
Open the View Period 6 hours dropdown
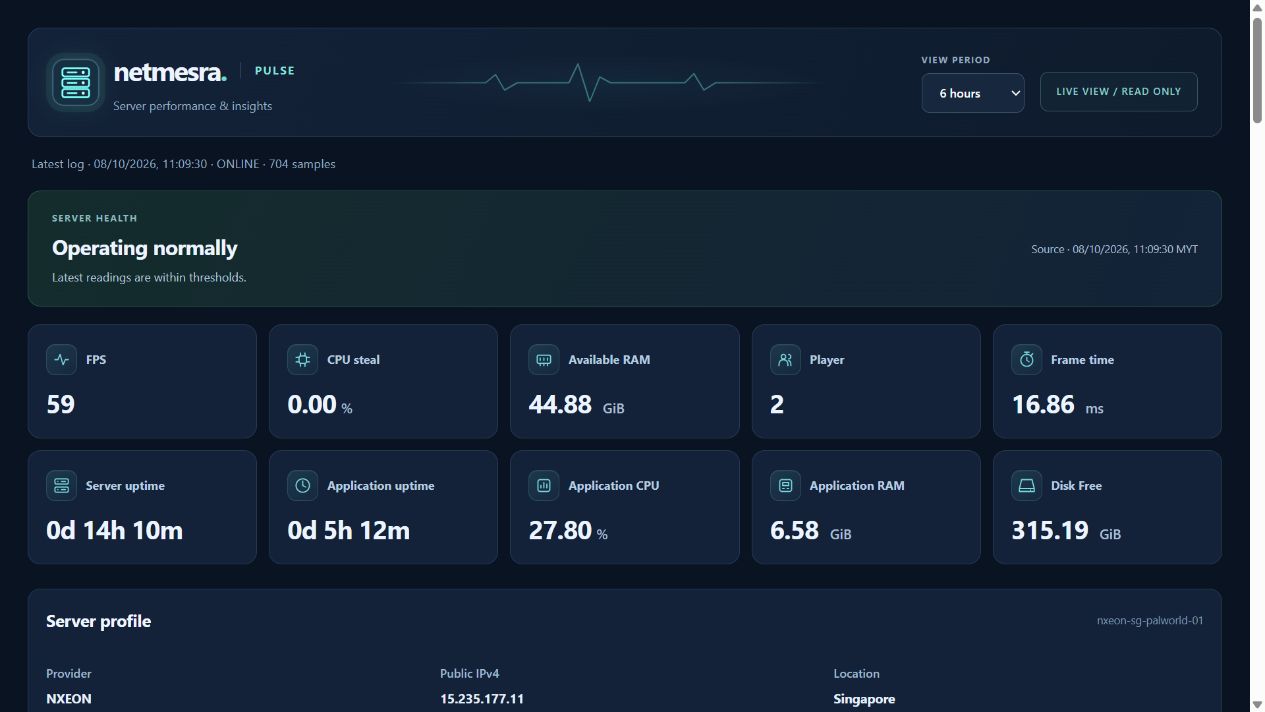973,93
